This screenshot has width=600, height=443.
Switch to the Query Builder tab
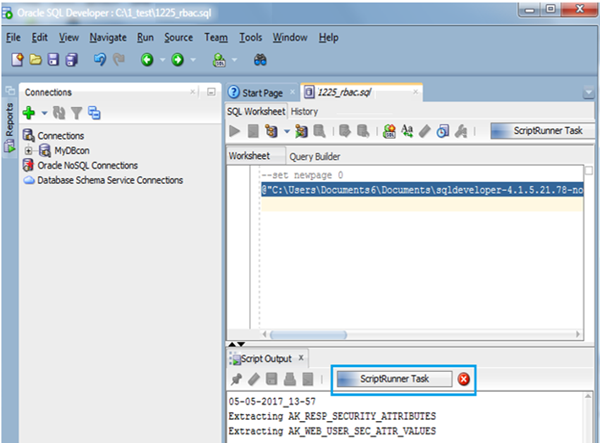315,157
